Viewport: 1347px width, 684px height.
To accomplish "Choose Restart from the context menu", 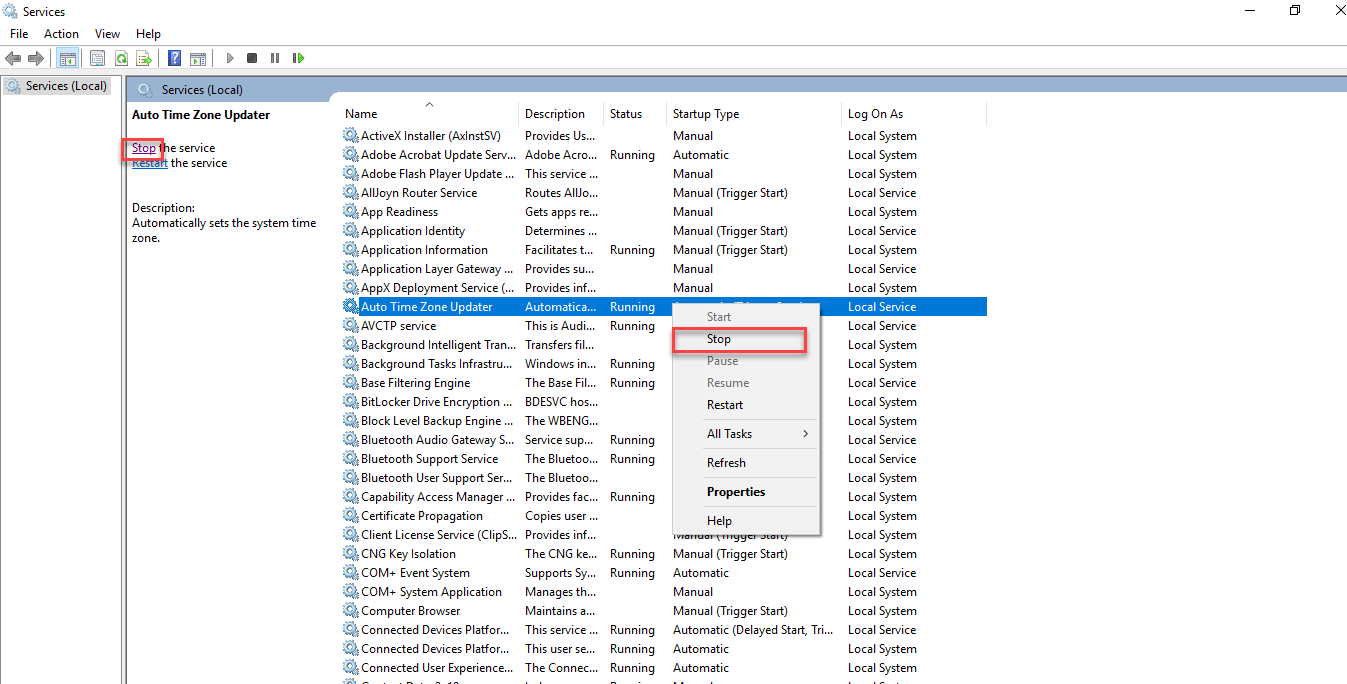I will (725, 405).
